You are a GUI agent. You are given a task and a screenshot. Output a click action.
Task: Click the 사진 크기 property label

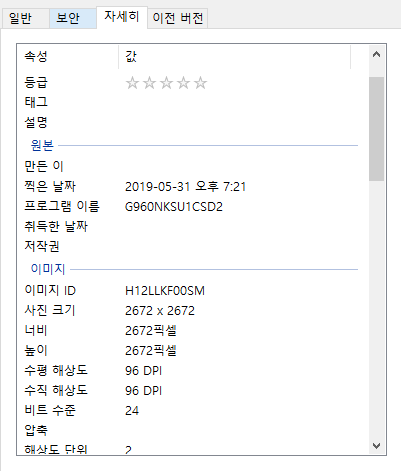tap(50, 310)
